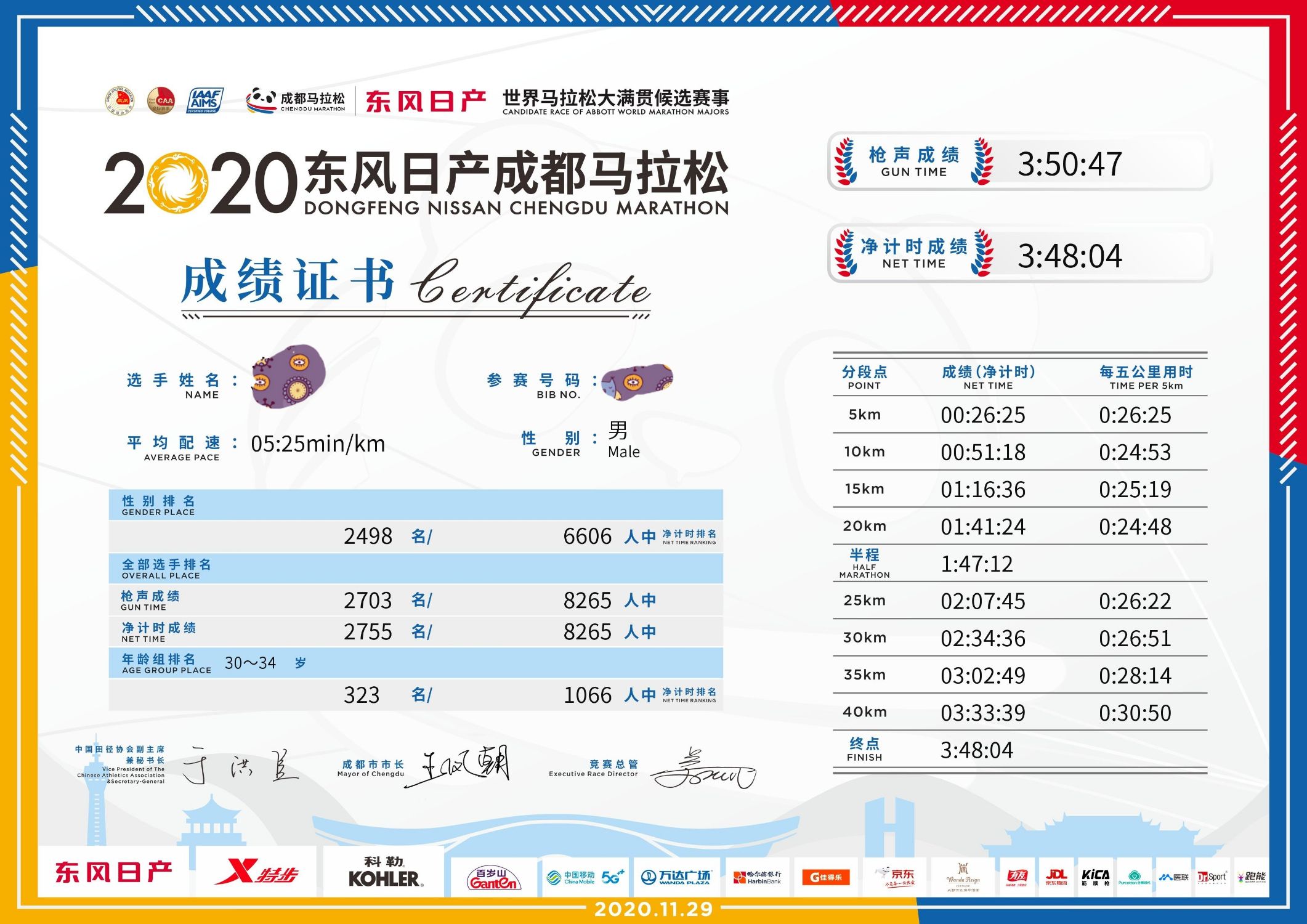Viewport: 1307px width, 924px height.
Task: Click the masked runner name patch
Action: coord(288,376)
